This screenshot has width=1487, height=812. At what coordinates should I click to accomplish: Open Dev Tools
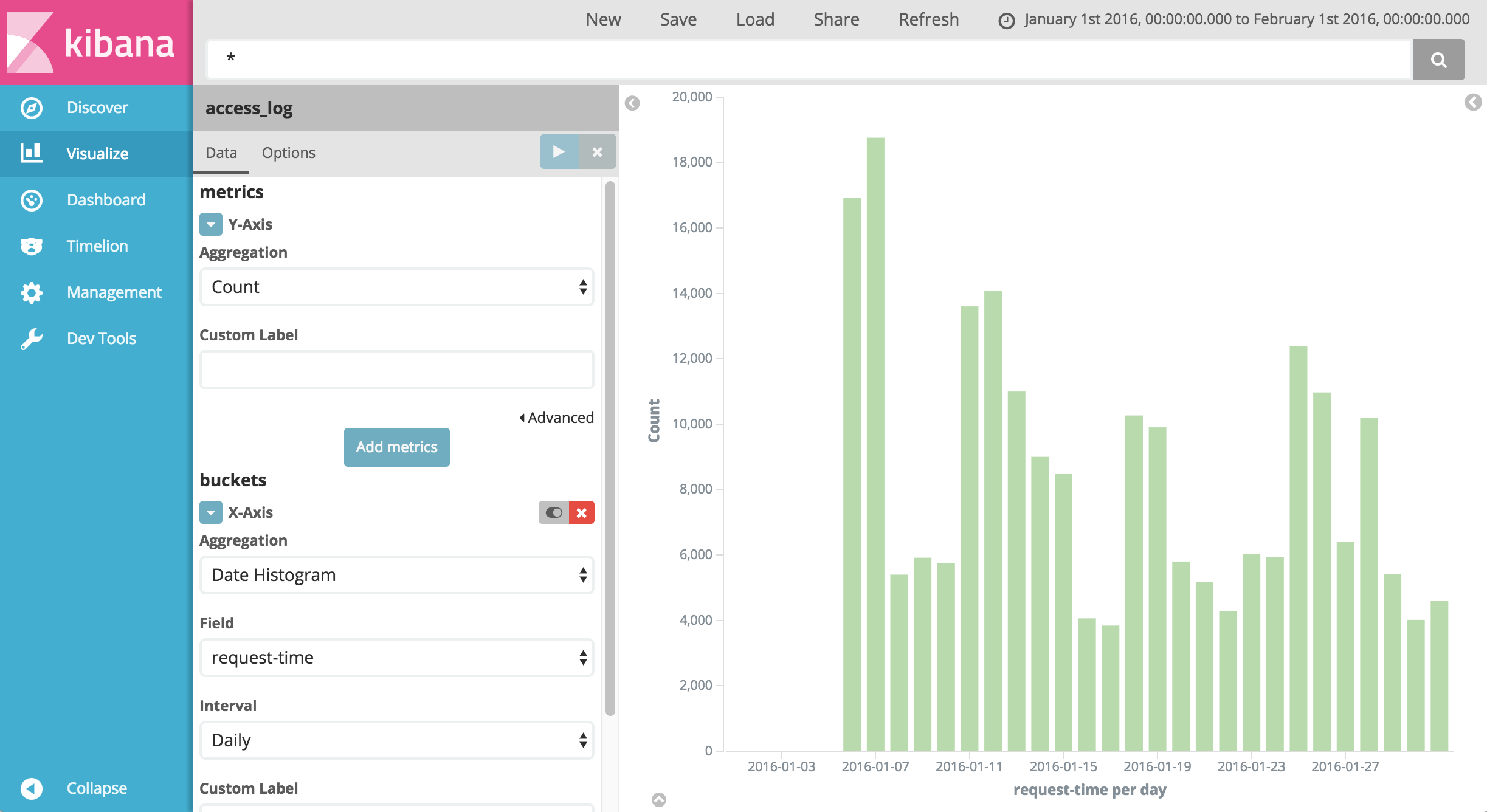pos(100,338)
